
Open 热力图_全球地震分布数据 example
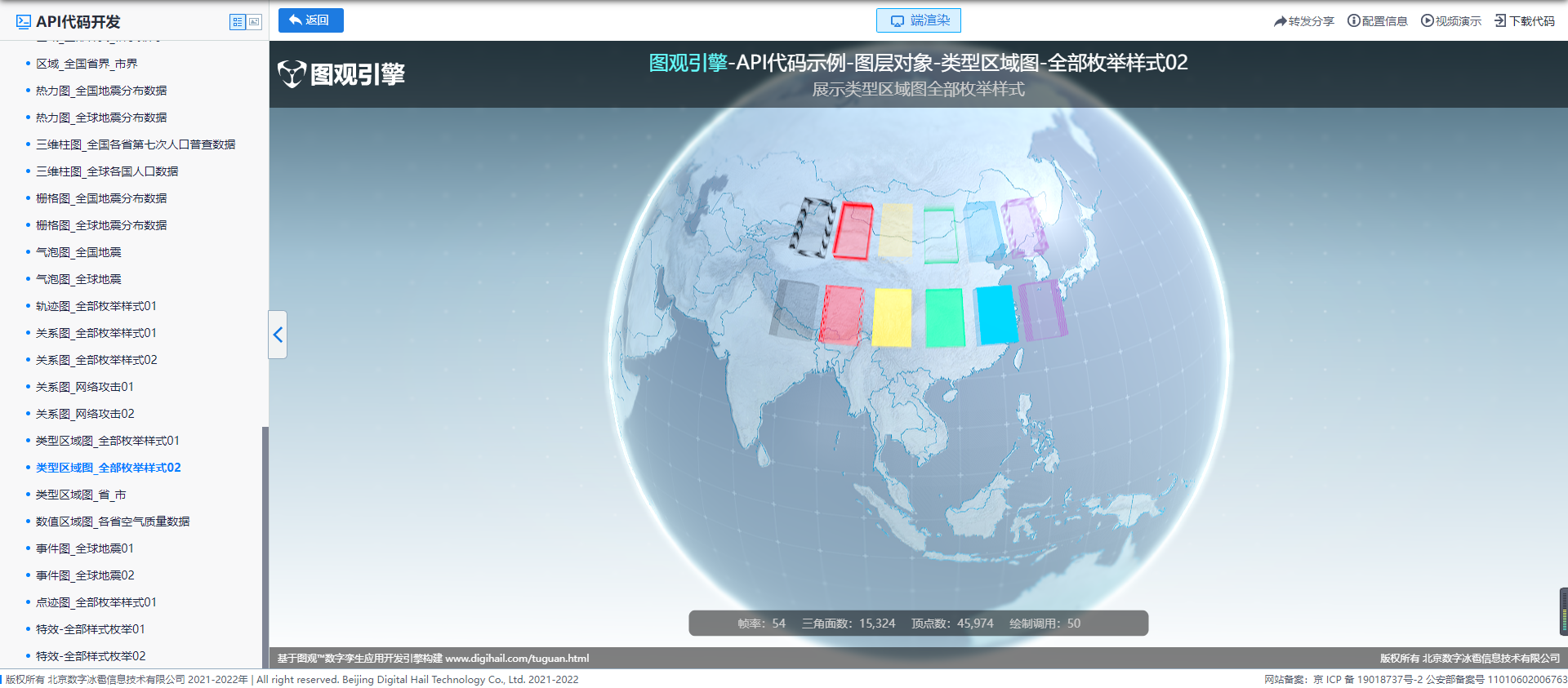(x=101, y=118)
